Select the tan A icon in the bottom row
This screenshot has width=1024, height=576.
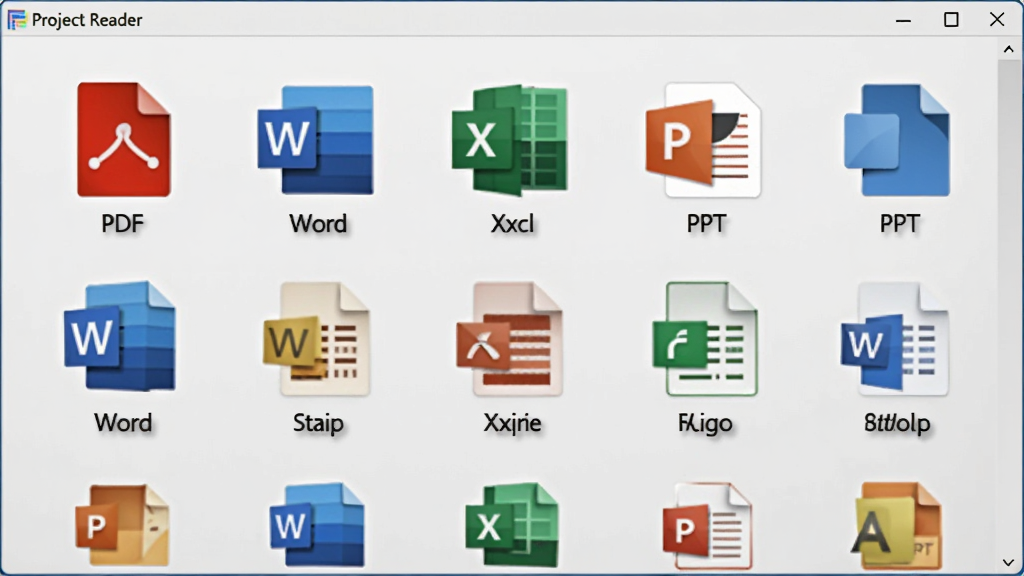[897, 526]
